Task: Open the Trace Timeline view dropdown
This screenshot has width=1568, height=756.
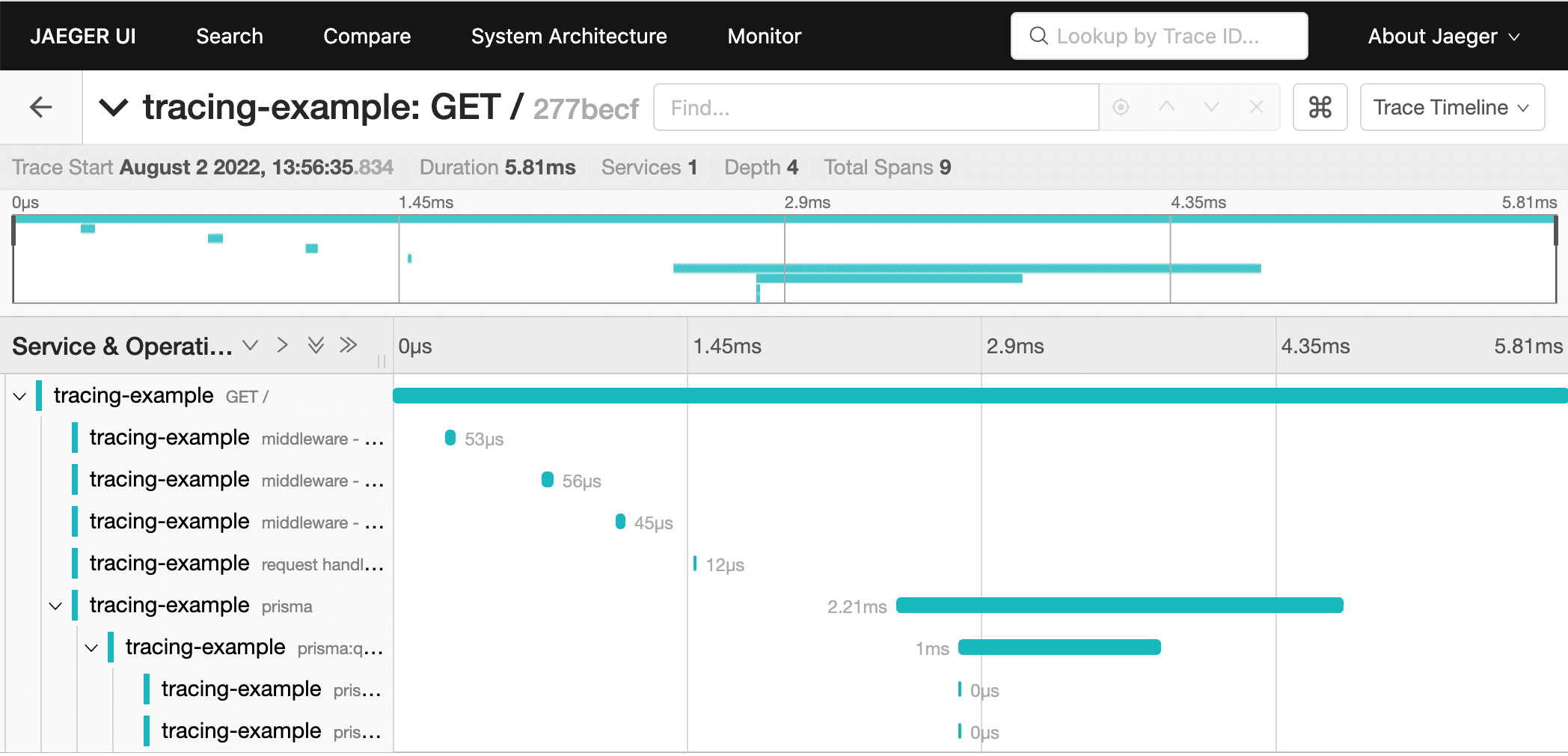Action: pos(1451,108)
